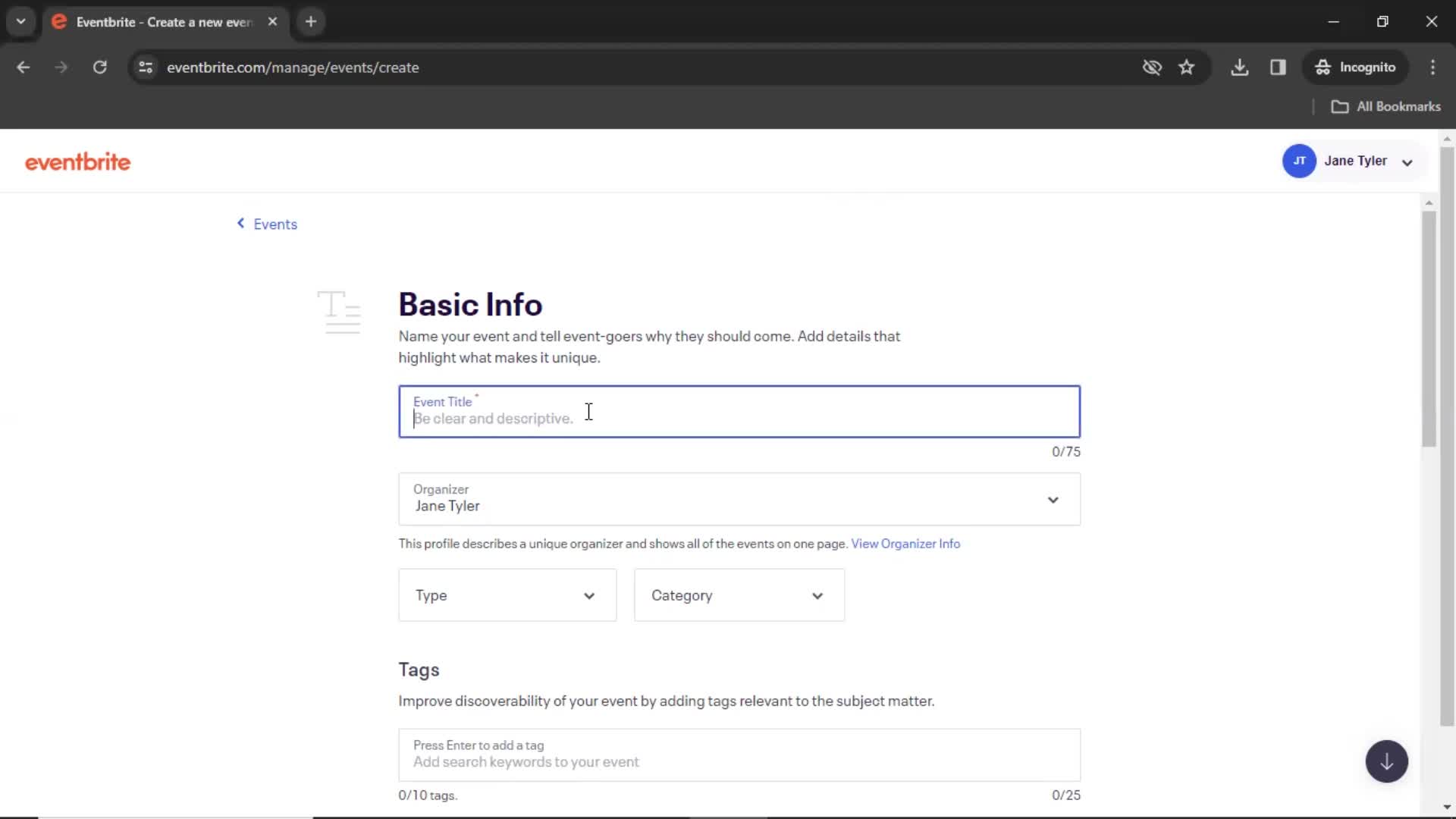Click the Tags heading
This screenshot has width=1456, height=819.
pos(419,670)
